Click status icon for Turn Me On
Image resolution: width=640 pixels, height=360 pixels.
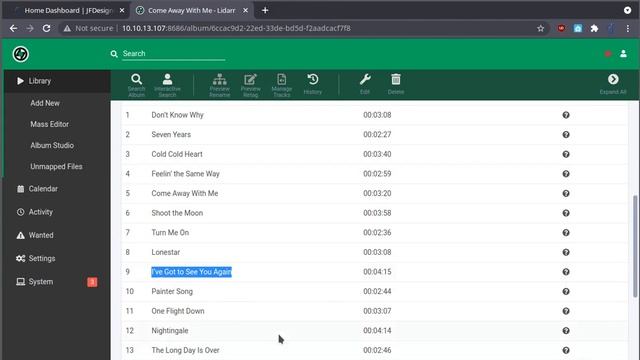(x=566, y=233)
